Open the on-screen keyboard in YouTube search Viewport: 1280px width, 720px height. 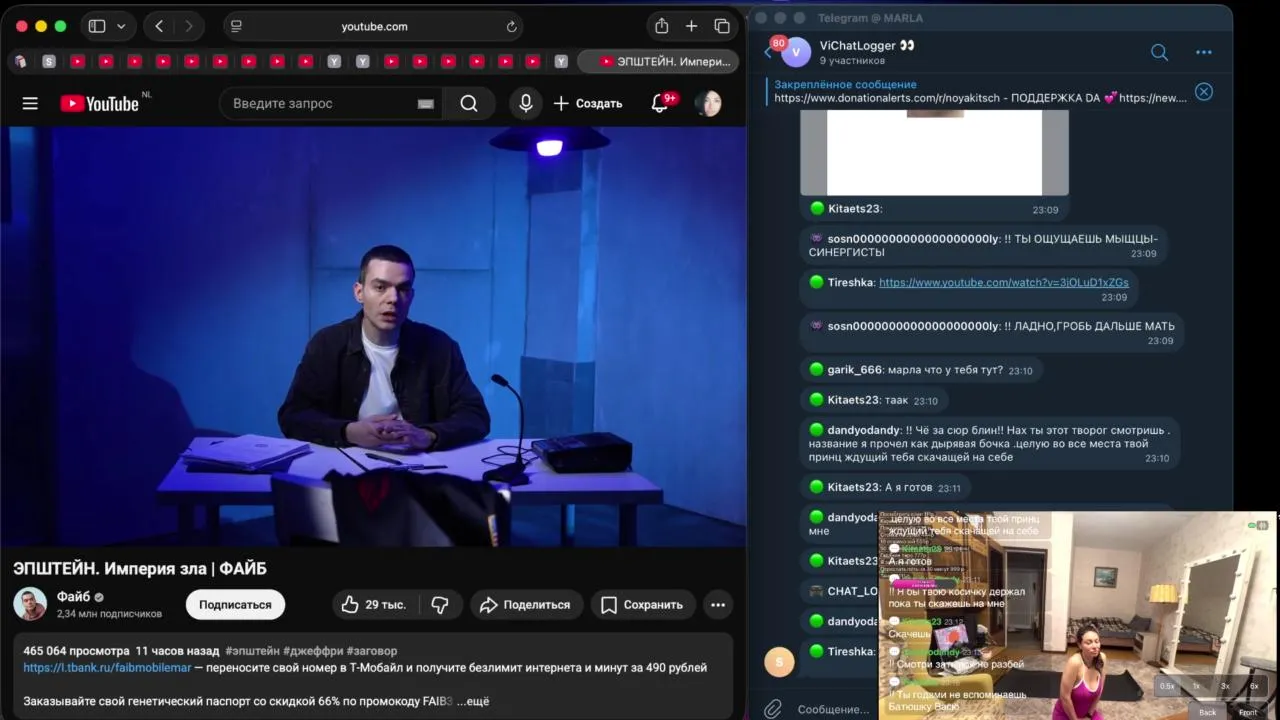point(425,104)
